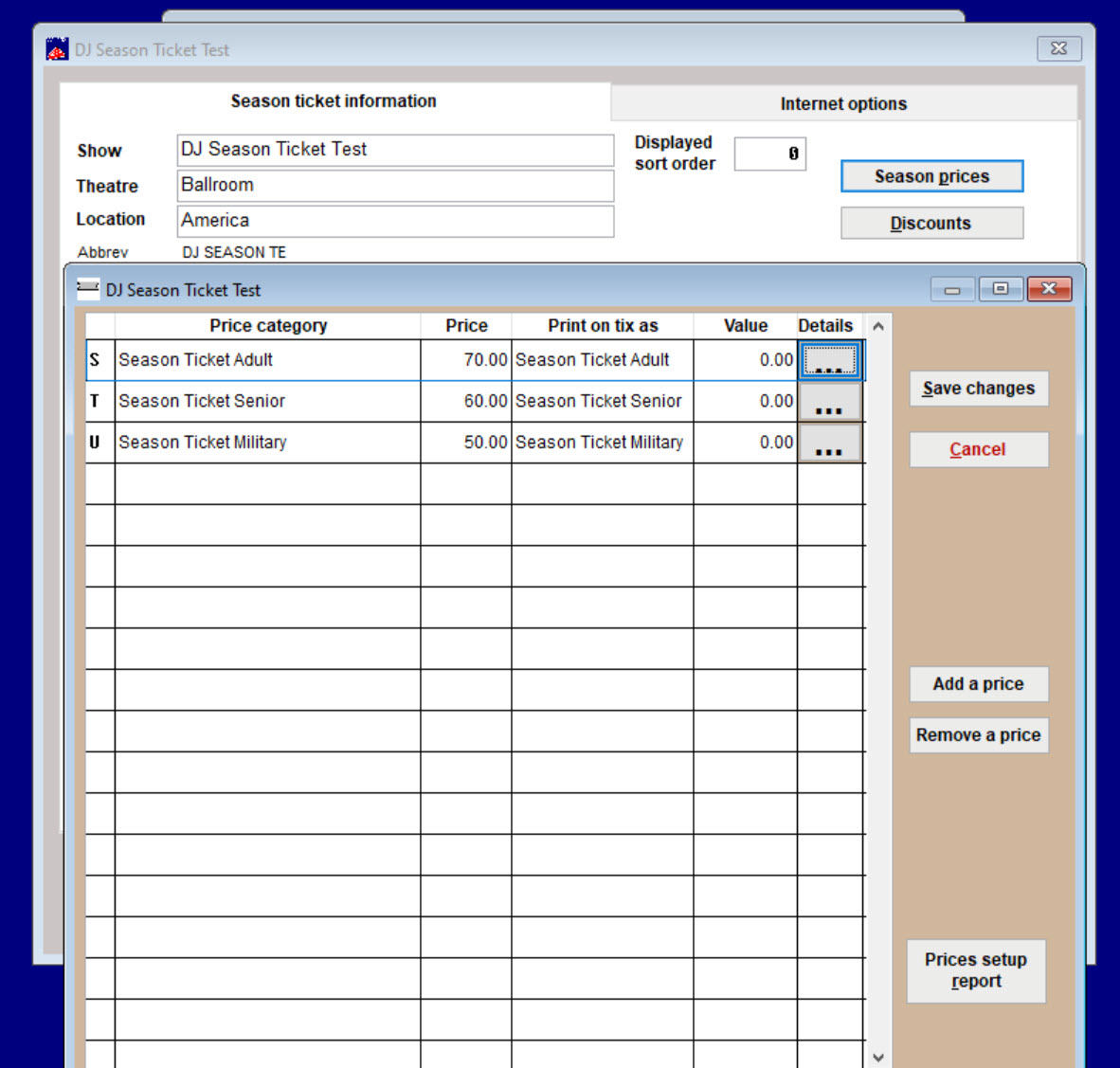Image resolution: width=1120 pixels, height=1068 pixels.
Task: Open the Prices setup report
Action: point(976,970)
